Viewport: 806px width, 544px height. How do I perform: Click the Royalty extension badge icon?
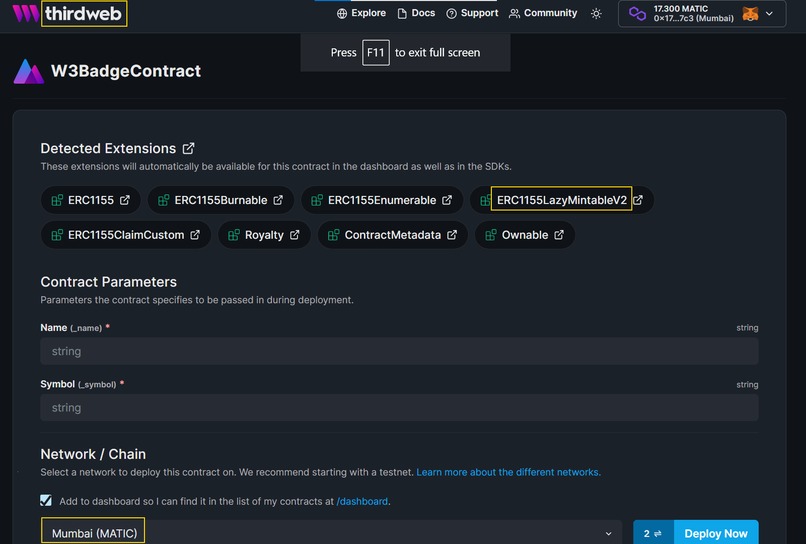(x=234, y=235)
